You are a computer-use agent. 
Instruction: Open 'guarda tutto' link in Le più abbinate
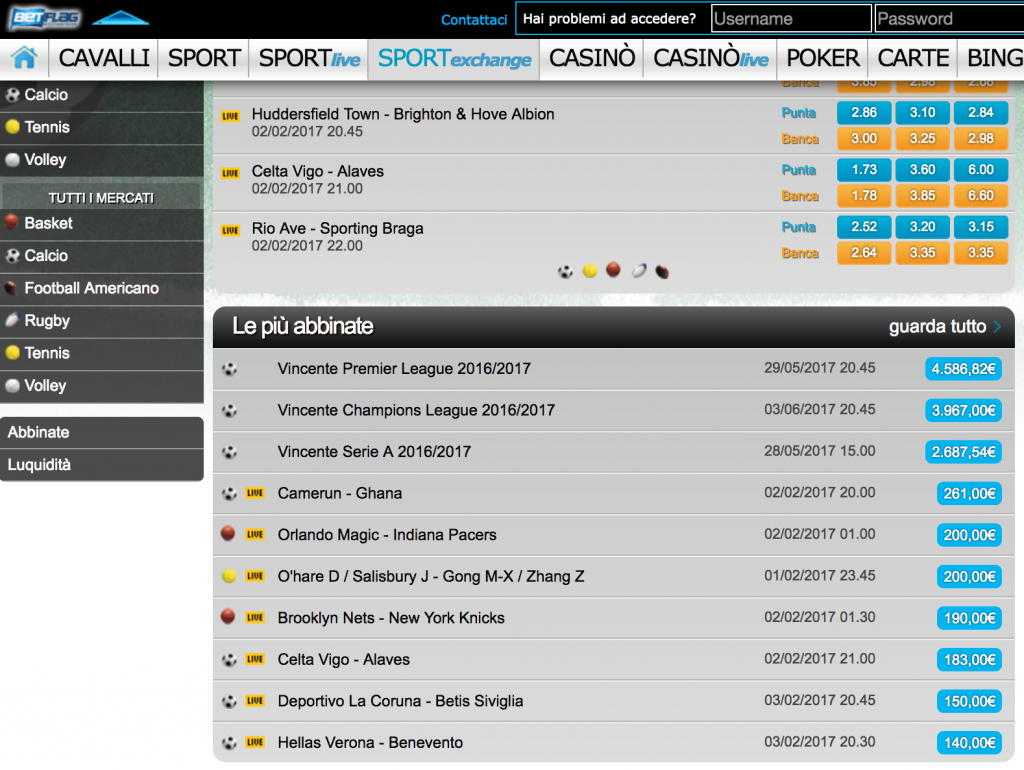[944, 327]
